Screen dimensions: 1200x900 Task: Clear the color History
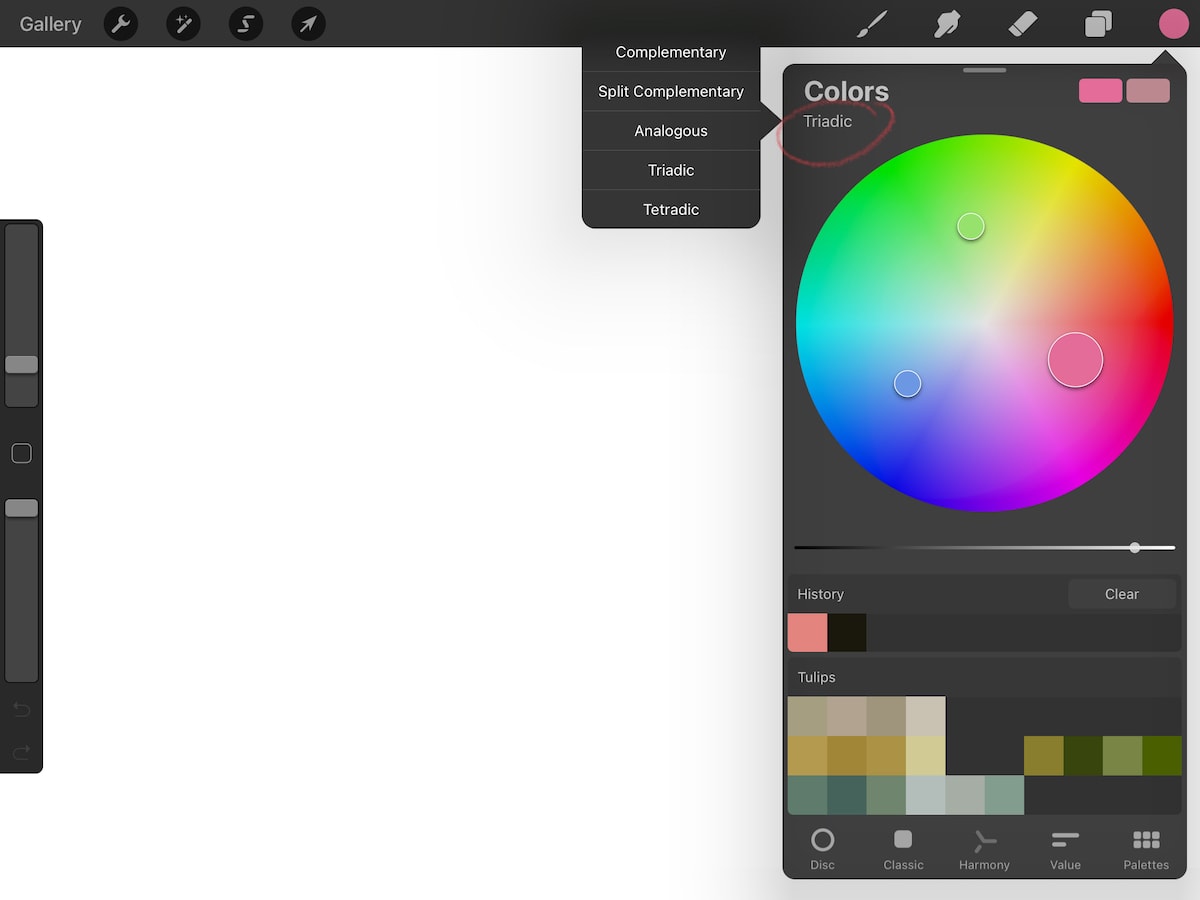pos(1122,594)
